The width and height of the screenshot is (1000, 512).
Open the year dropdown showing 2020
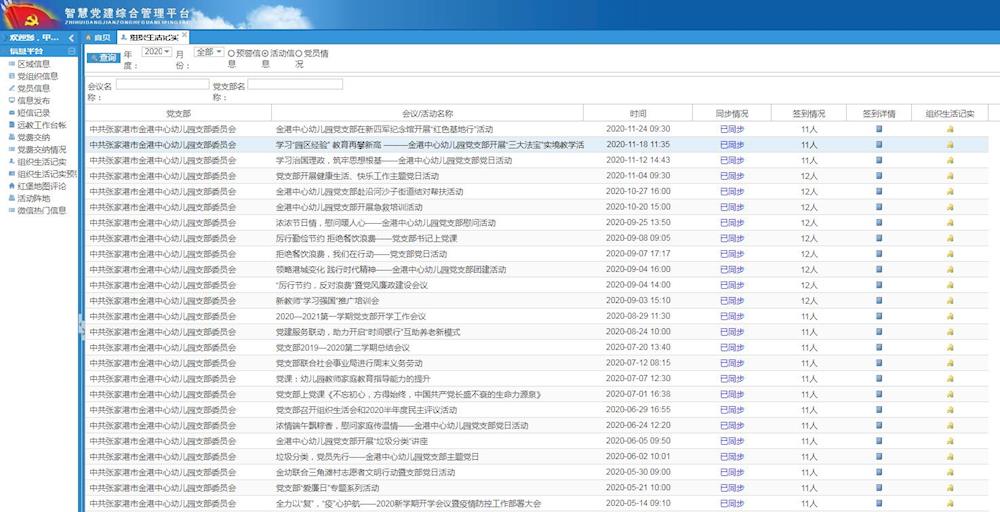pos(156,52)
